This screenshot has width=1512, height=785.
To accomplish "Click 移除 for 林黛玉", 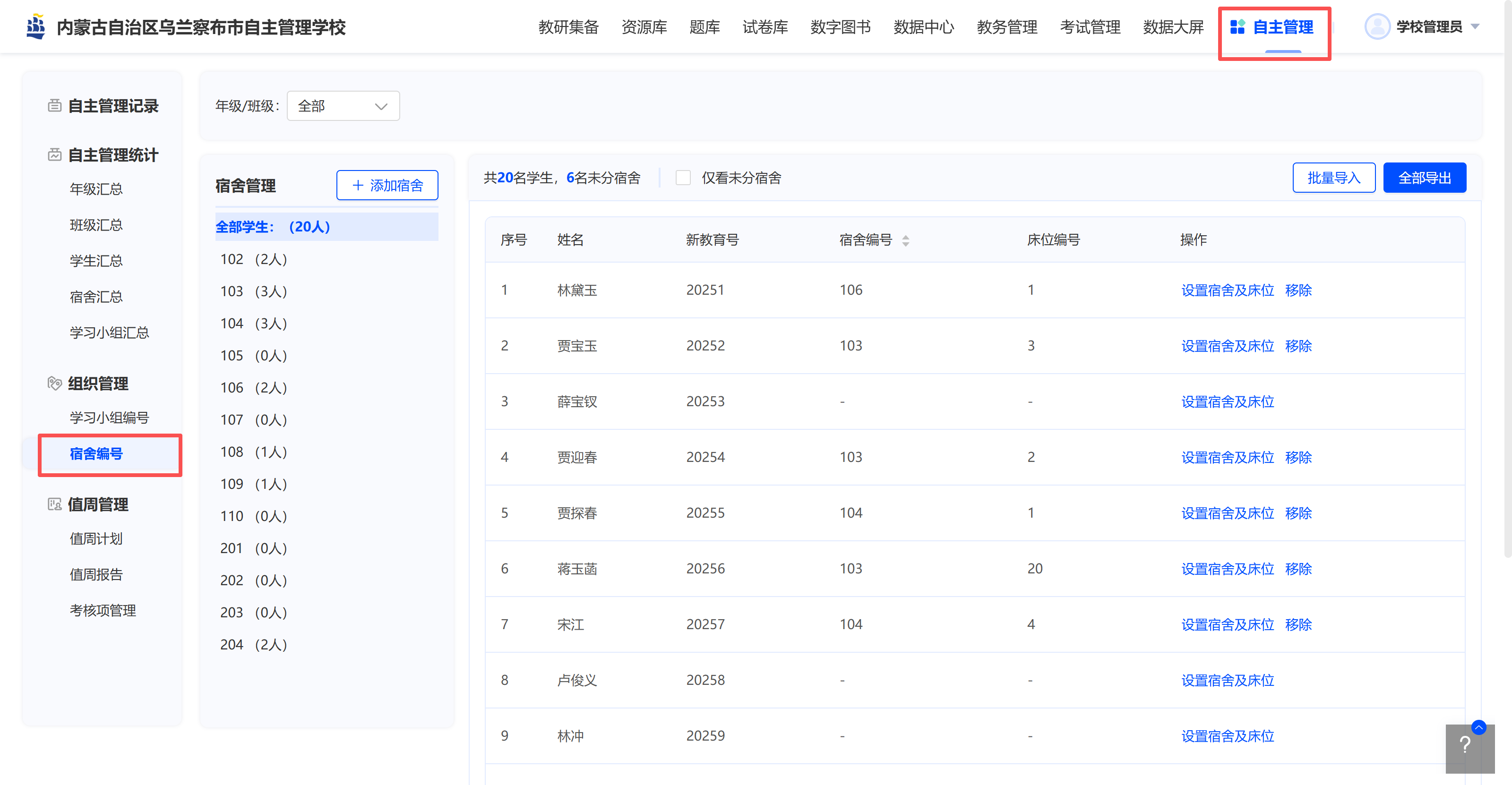I will [x=1298, y=290].
